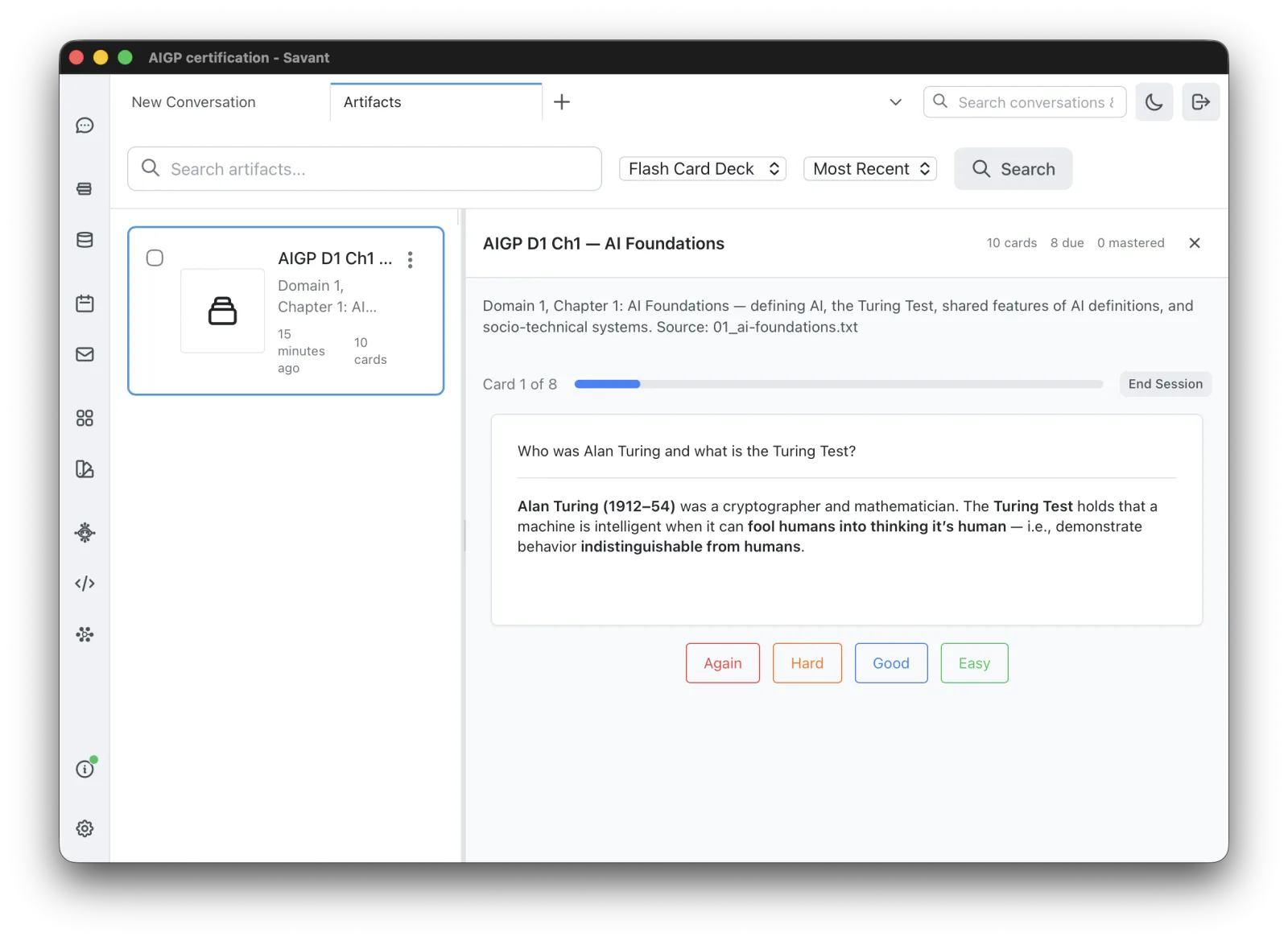Screen dimensions: 1288x941
Task: Click the flash card deck thumbnail
Action: [x=223, y=311]
